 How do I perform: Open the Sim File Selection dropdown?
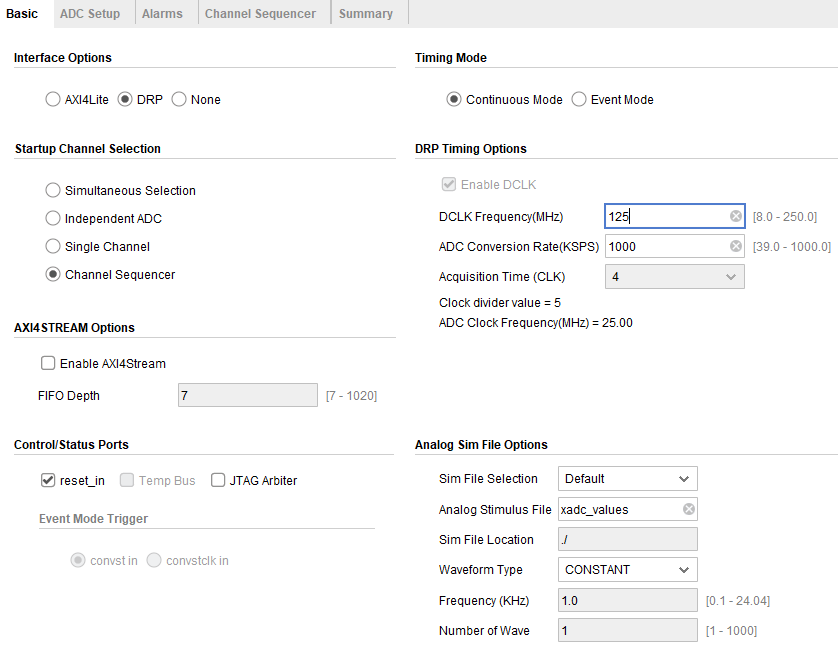pyautogui.click(x=627, y=478)
